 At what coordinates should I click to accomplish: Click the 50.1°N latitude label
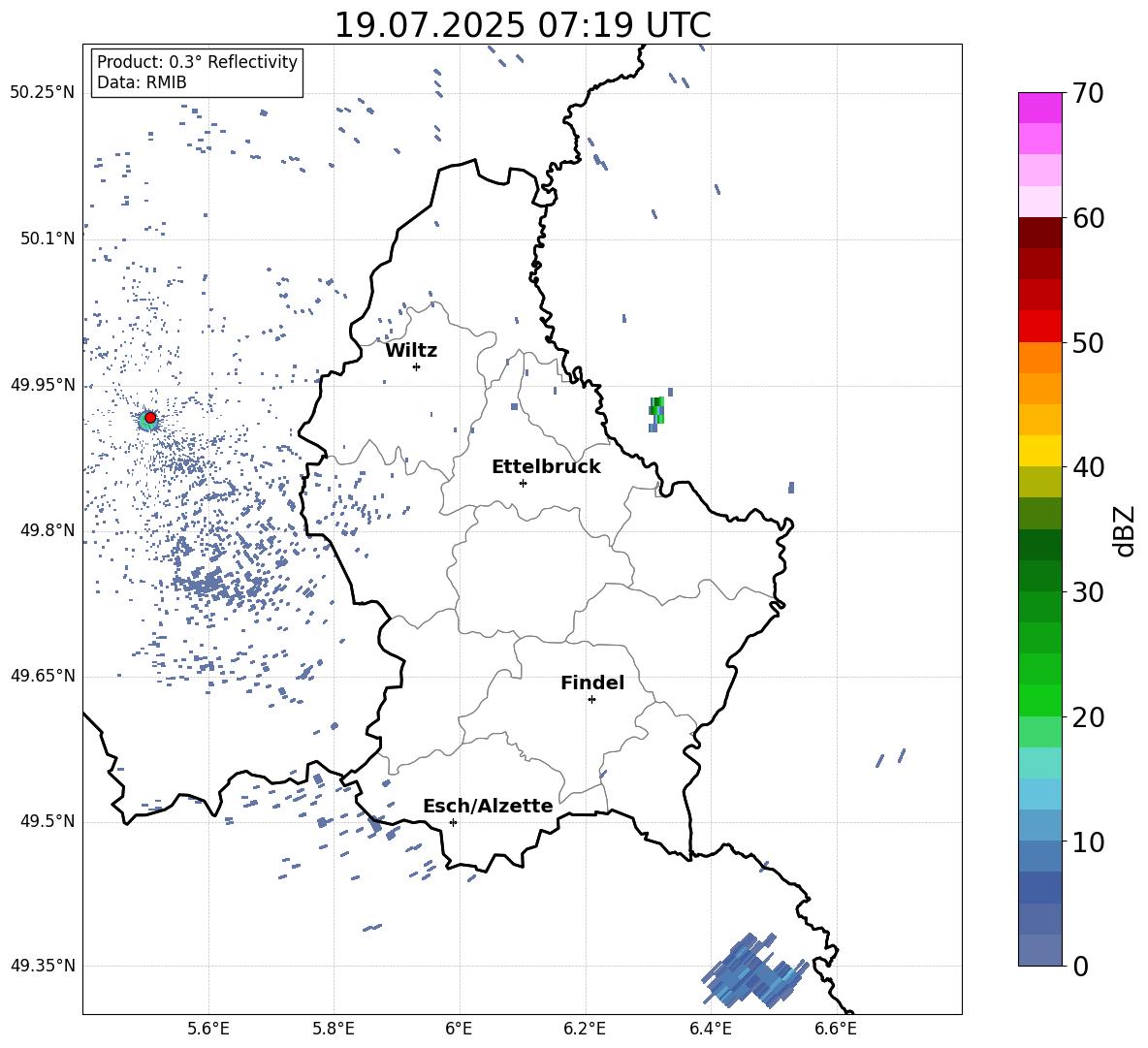pyautogui.click(x=48, y=238)
